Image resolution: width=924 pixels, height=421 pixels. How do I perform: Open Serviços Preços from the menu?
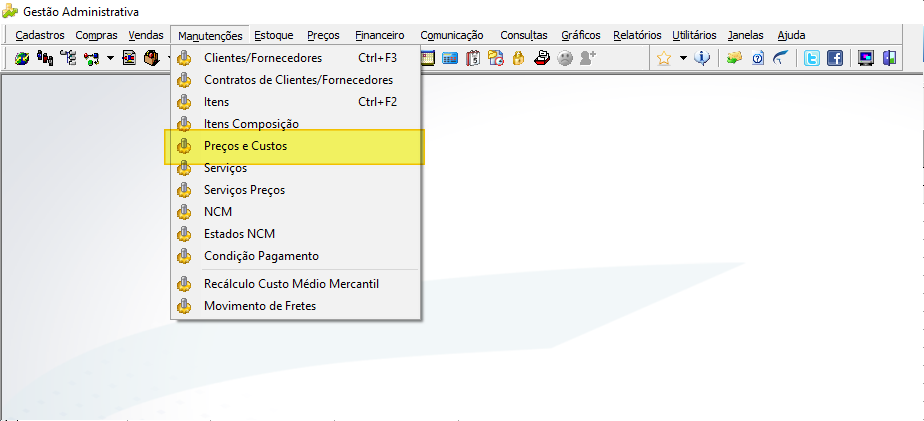296,190
